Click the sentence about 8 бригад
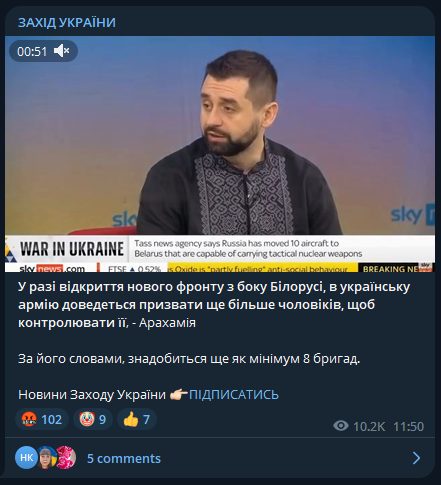Screen dimensions: 441x485 189,359
